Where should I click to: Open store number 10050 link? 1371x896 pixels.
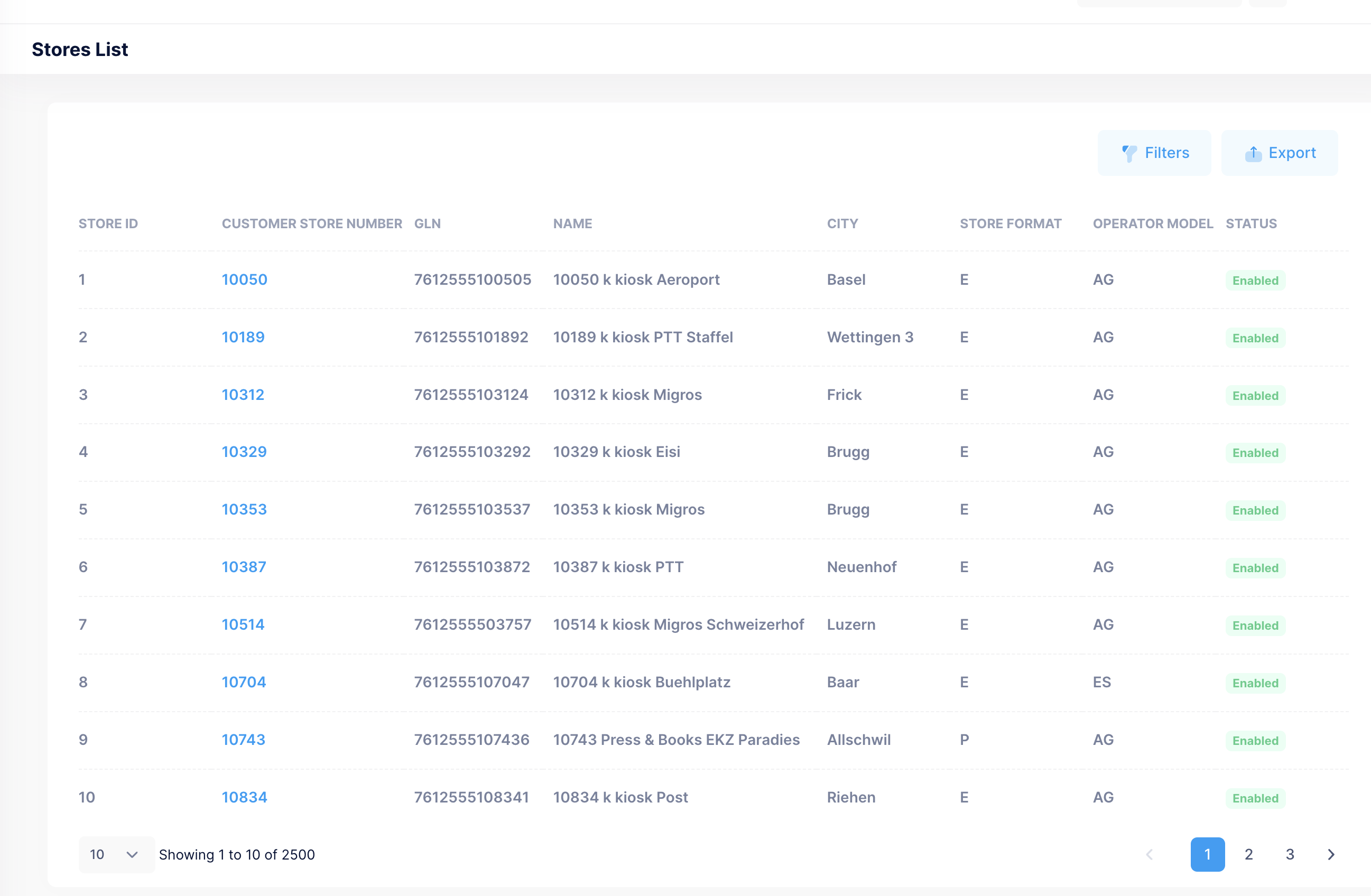coord(244,280)
